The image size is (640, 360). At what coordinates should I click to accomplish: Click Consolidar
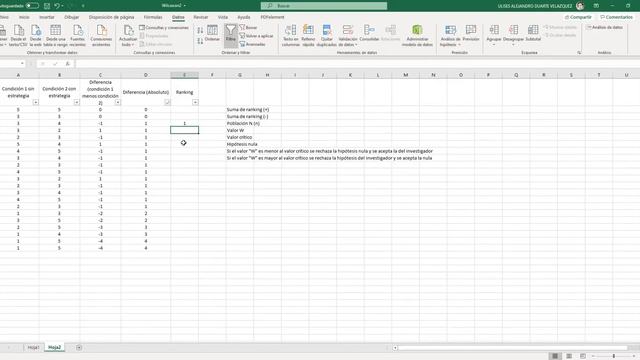(x=369, y=33)
